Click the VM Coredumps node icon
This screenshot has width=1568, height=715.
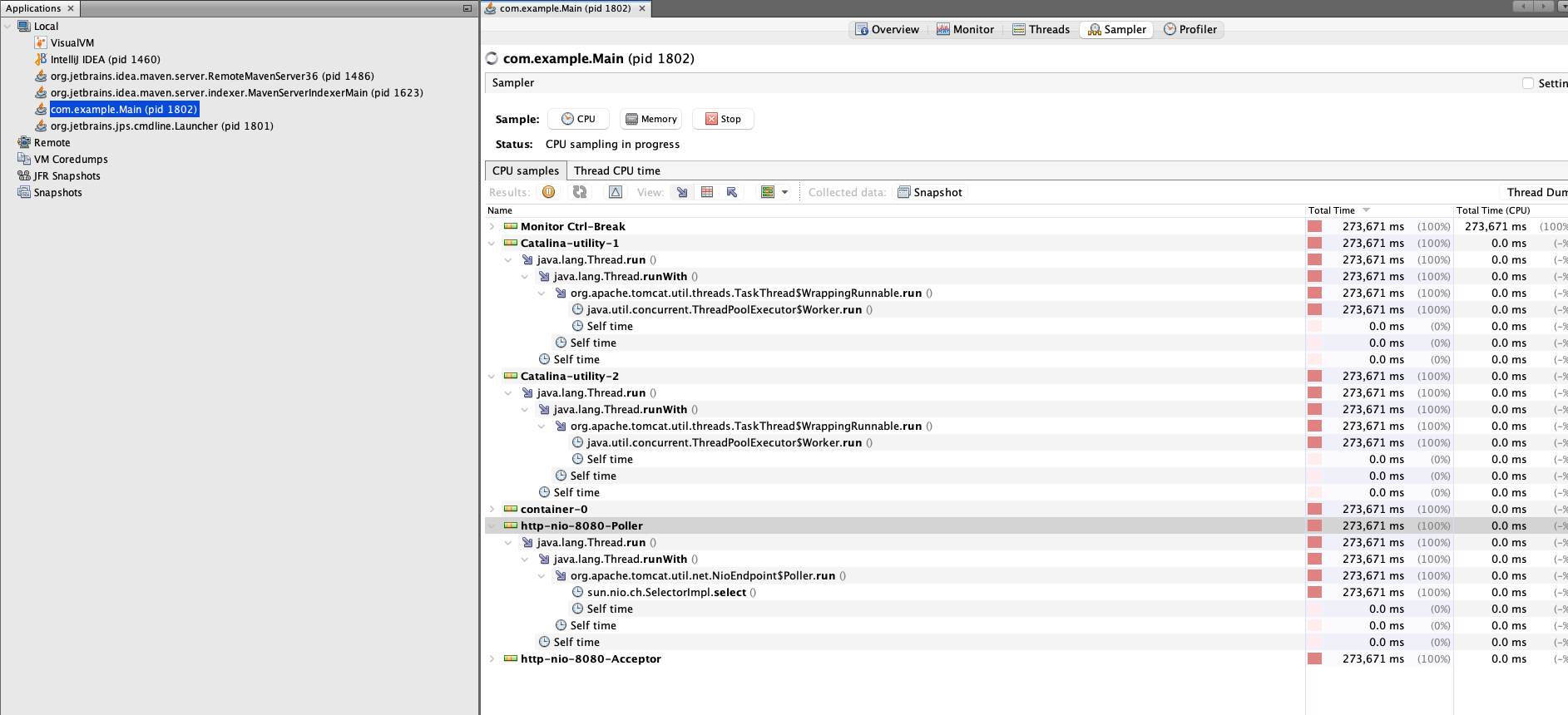[24, 159]
